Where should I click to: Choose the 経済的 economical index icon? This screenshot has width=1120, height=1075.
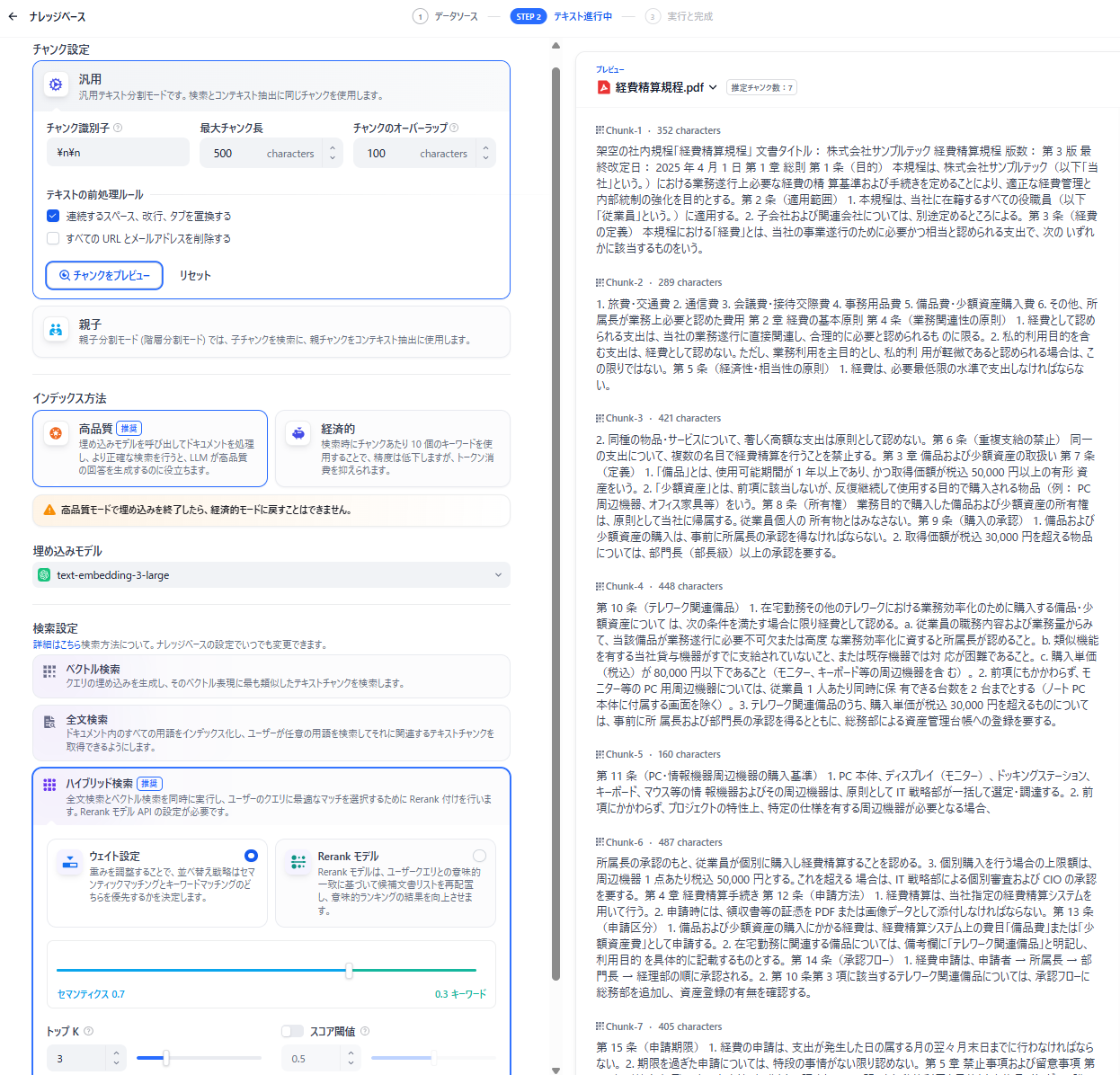298,433
